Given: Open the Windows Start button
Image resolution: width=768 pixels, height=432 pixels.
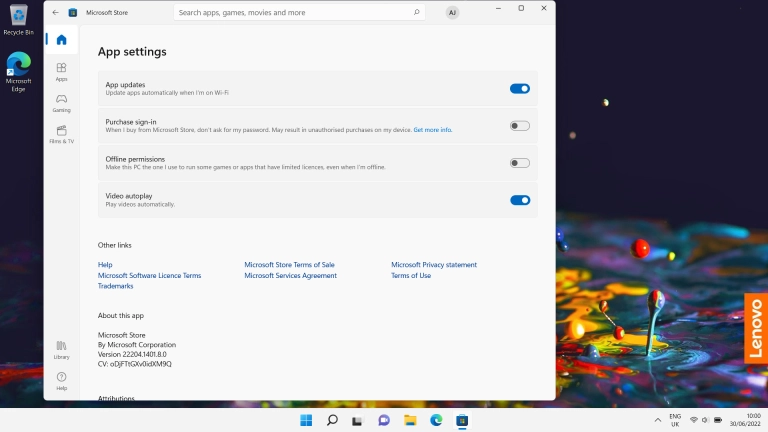Looking at the screenshot, I should pyautogui.click(x=306, y=420).
